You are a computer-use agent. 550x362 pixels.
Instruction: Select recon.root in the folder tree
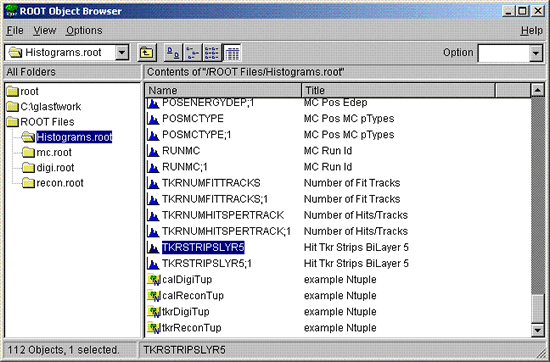[60, 183]
